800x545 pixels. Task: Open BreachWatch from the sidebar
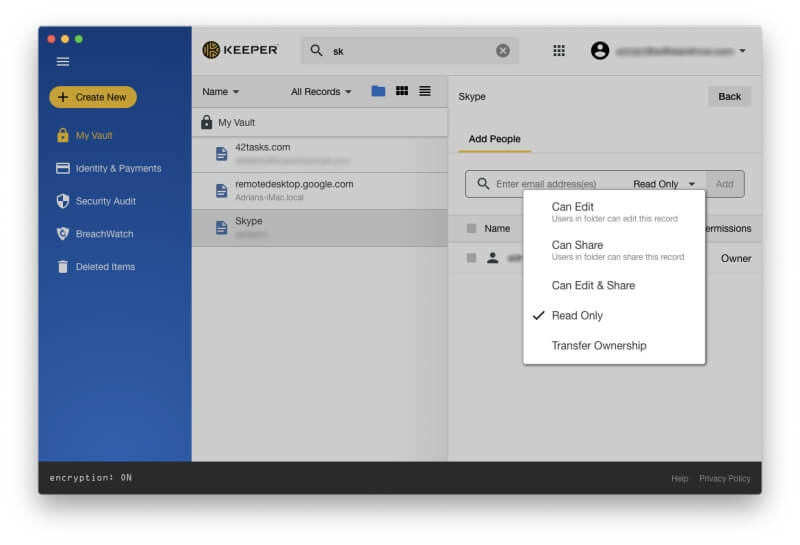(x=95, y=234)
